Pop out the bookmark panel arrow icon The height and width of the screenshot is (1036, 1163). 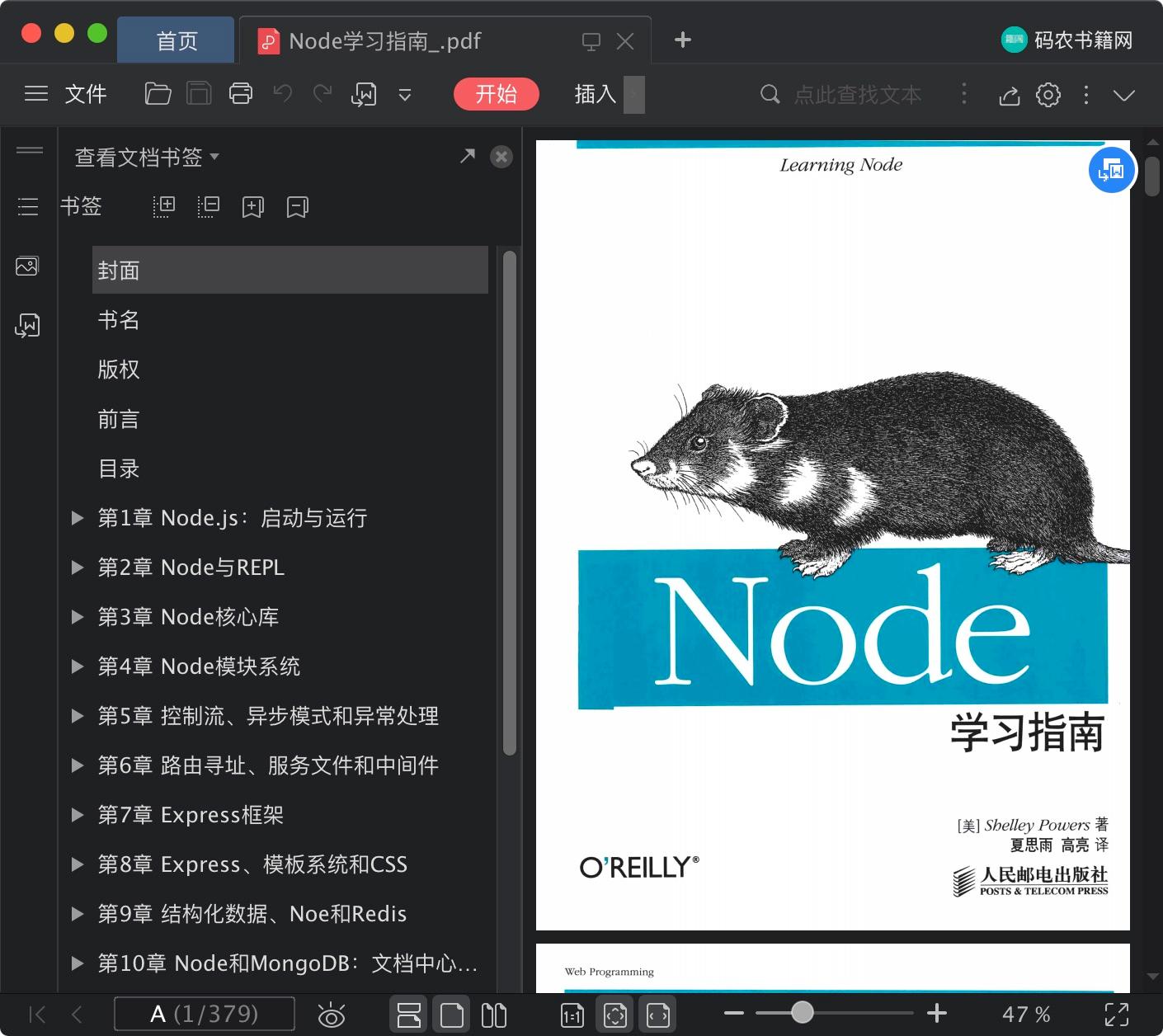click(x=468, y=155)
